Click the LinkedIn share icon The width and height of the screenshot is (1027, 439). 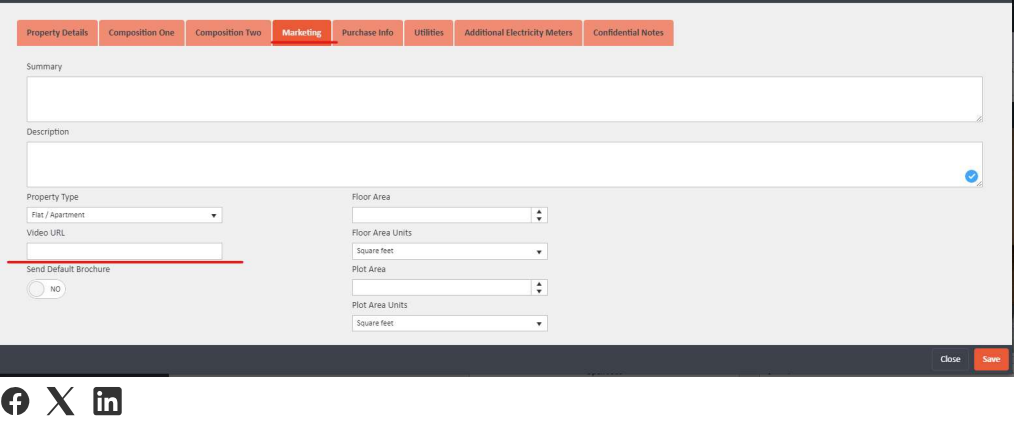[108, 402]
